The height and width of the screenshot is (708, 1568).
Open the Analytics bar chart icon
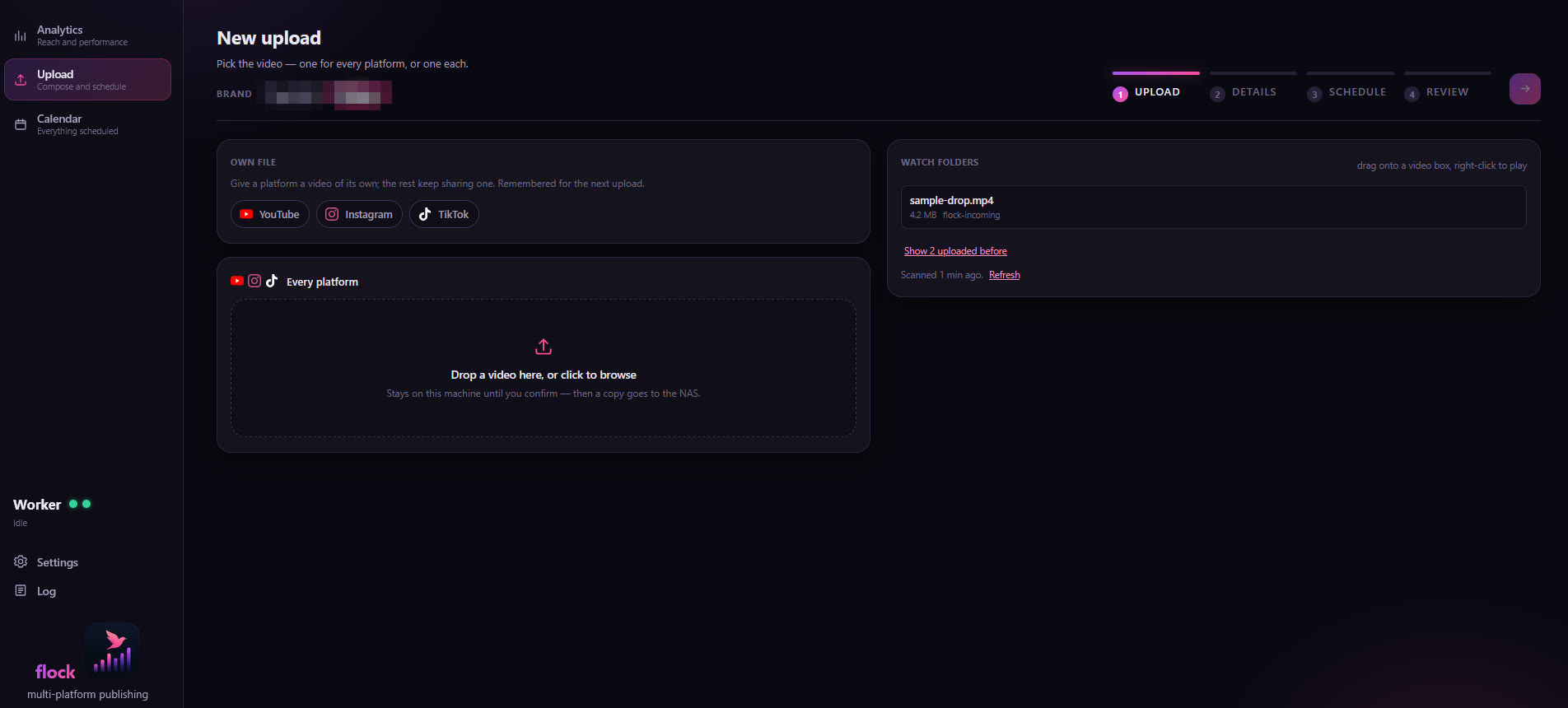(21, 35)
